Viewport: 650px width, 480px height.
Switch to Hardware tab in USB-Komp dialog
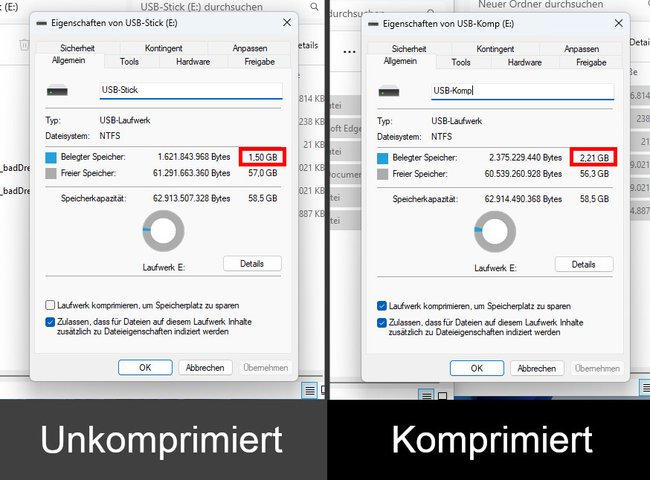coord(524,63)
